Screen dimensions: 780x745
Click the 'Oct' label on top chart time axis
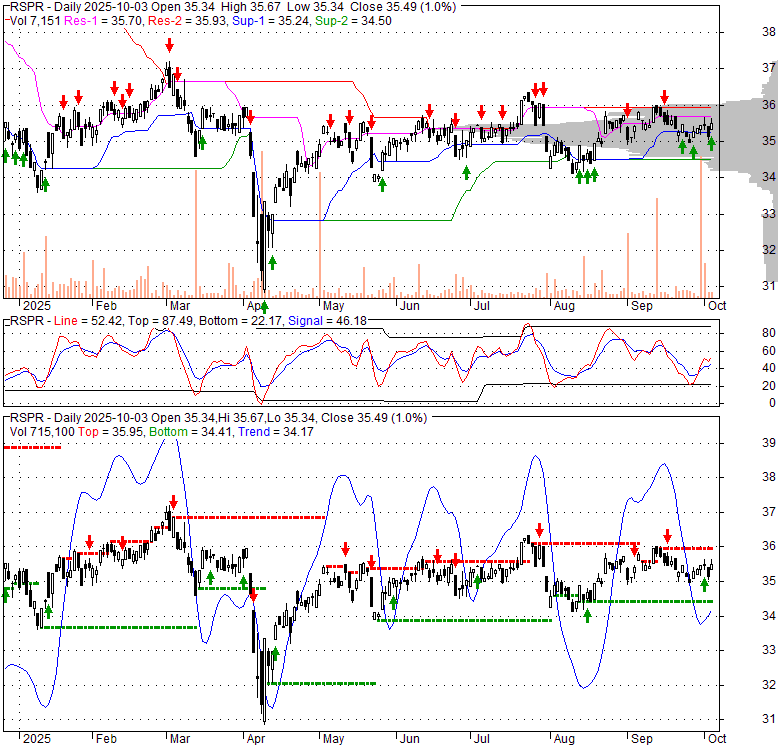[717, 306]
